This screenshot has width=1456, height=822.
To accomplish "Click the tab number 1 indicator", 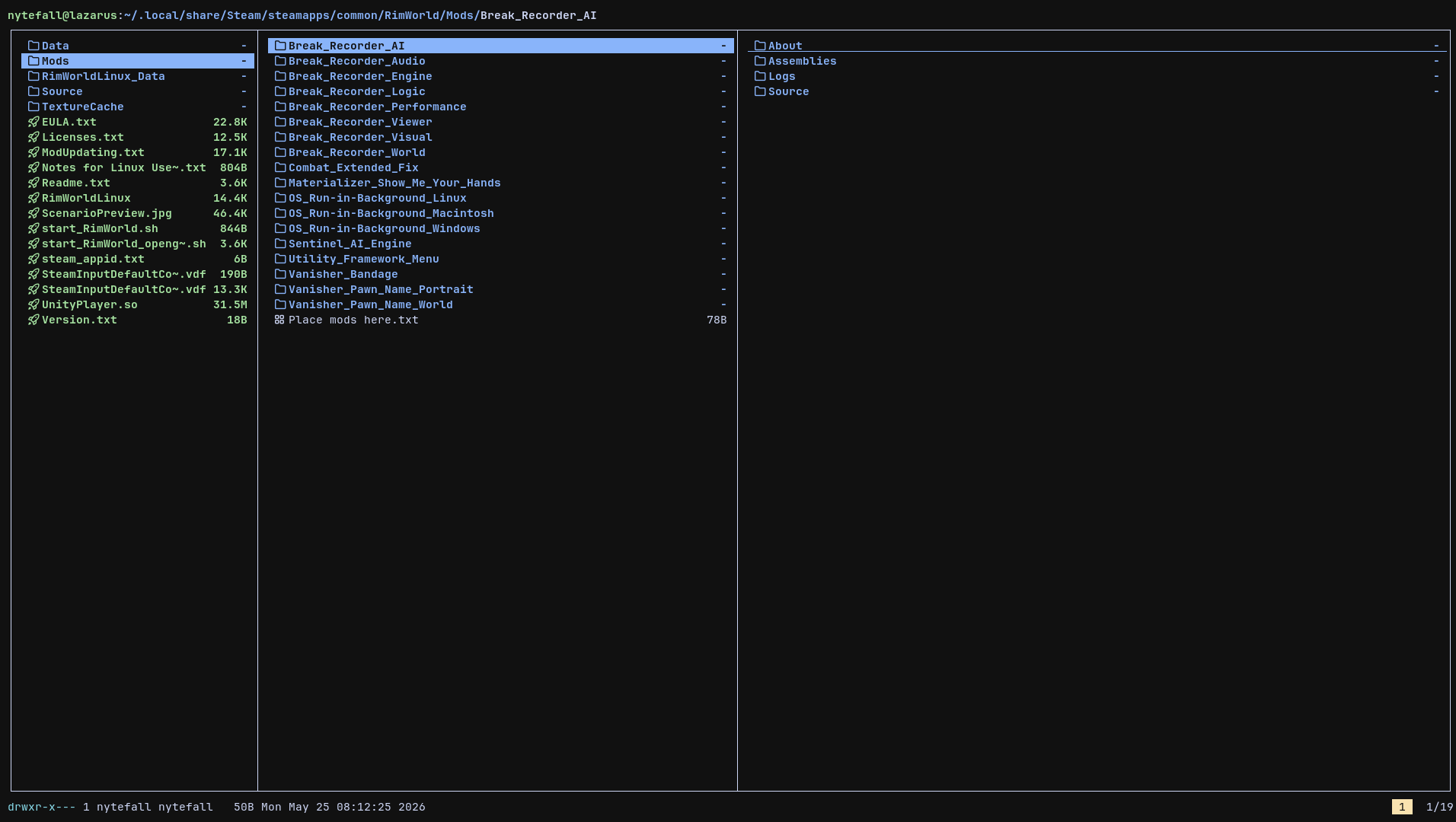I will point(1402,807).
